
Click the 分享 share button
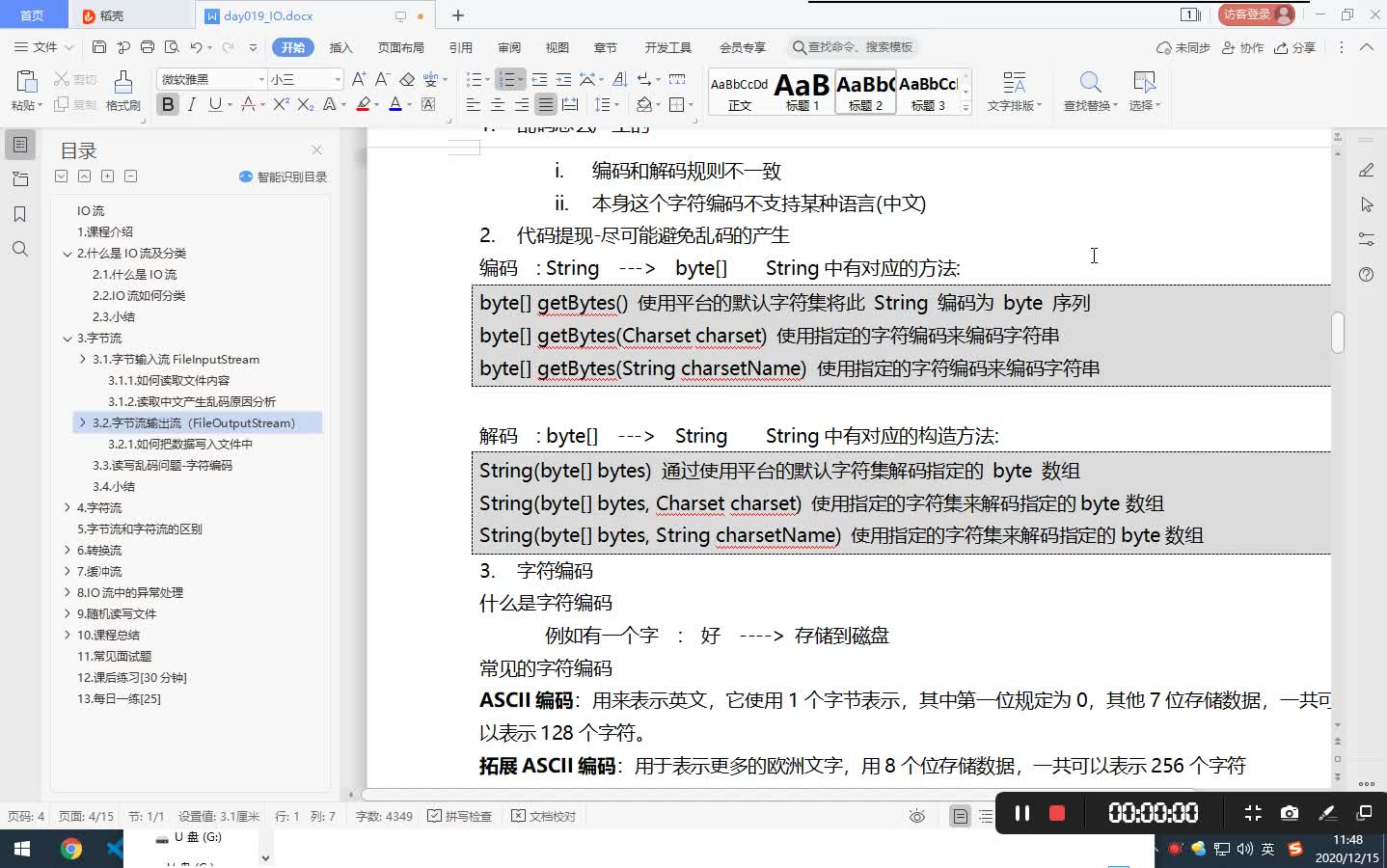1295,47
